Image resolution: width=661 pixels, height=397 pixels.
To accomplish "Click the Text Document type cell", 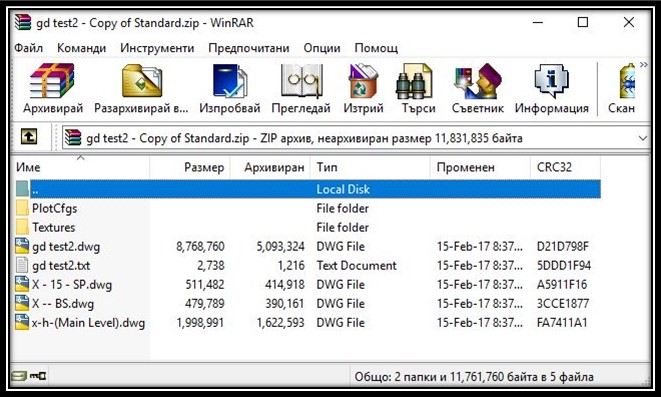I will [356, 266].
